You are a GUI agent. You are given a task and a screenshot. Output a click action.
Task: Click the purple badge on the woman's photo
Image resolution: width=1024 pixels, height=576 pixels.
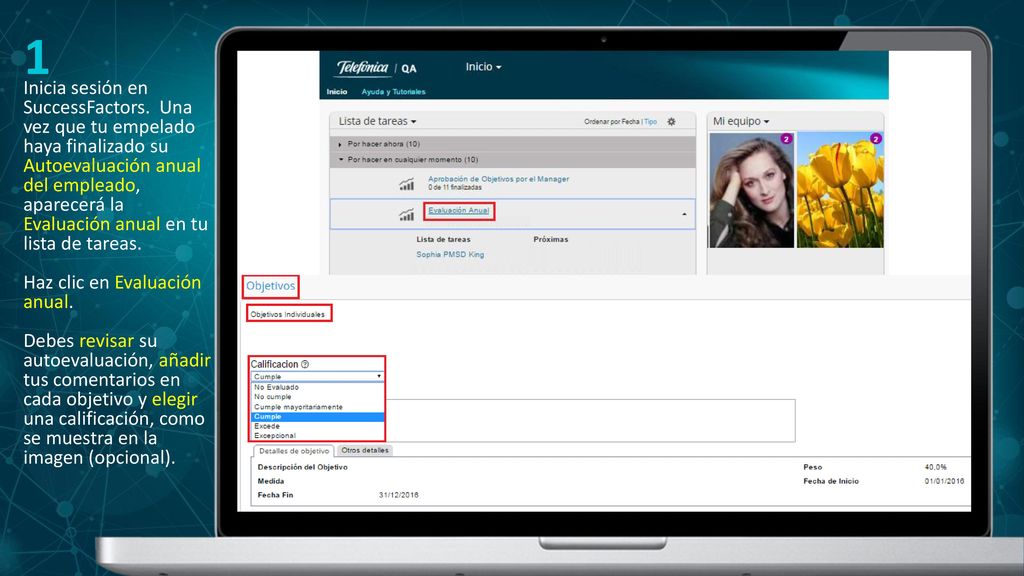tap(786, 138)
